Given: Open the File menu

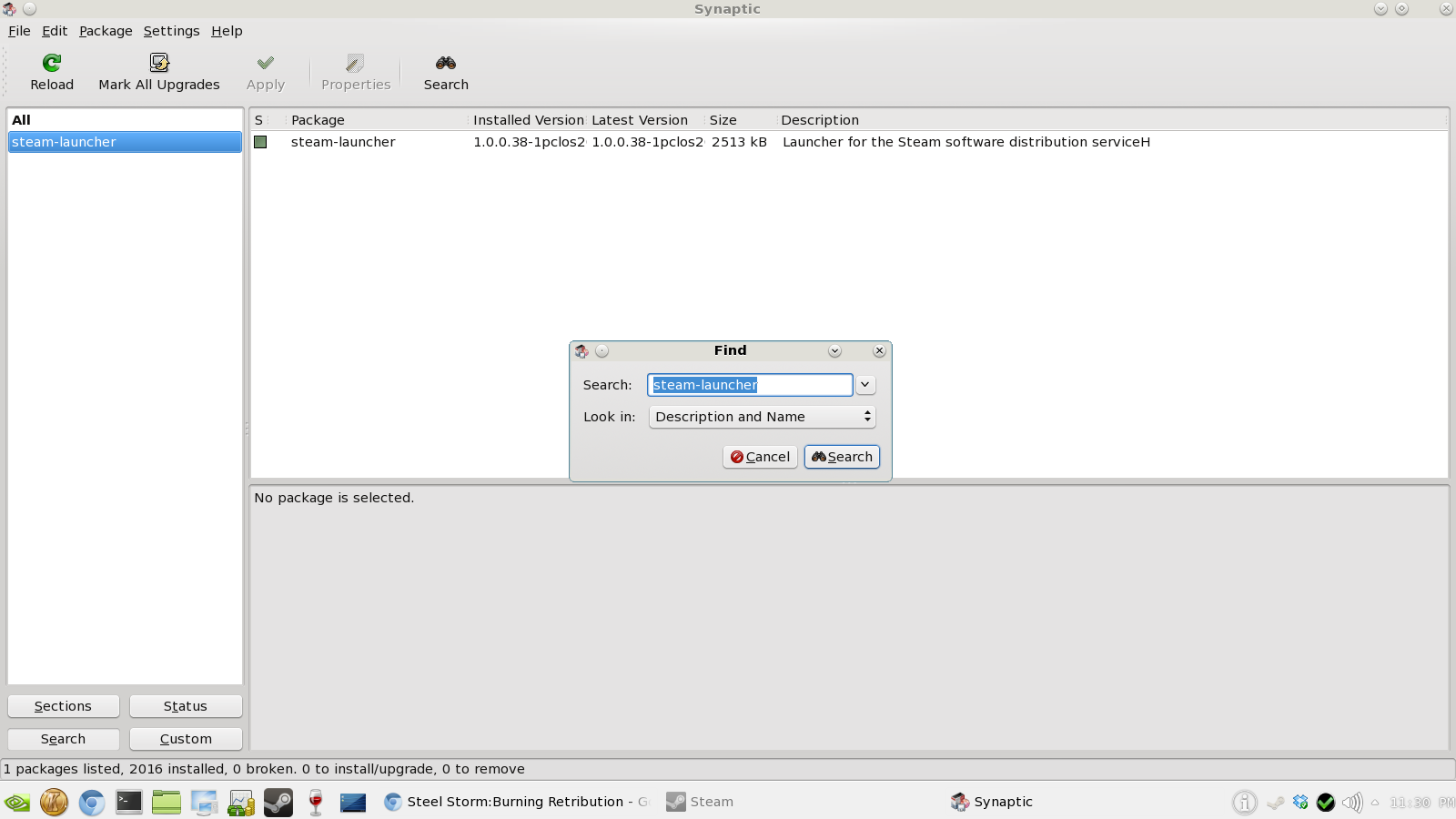Looking at the screenshot, I should (x=19, y=31).
